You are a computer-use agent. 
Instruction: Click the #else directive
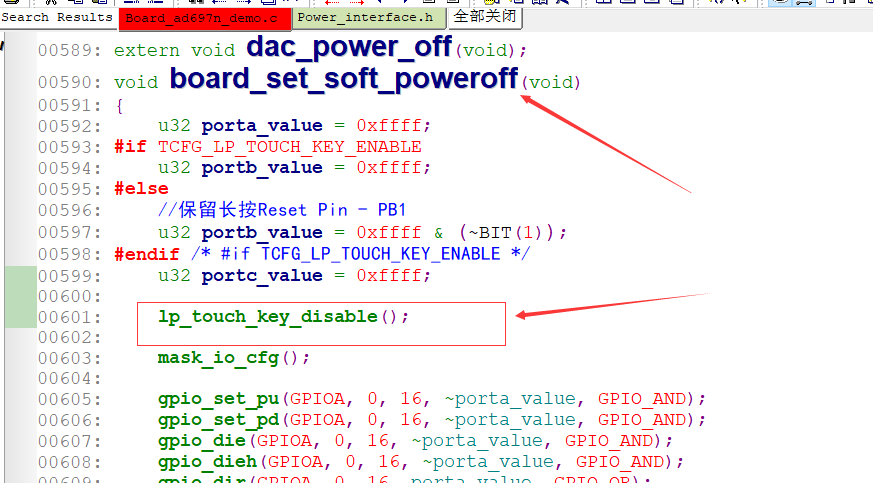click(x=141, y=189)
